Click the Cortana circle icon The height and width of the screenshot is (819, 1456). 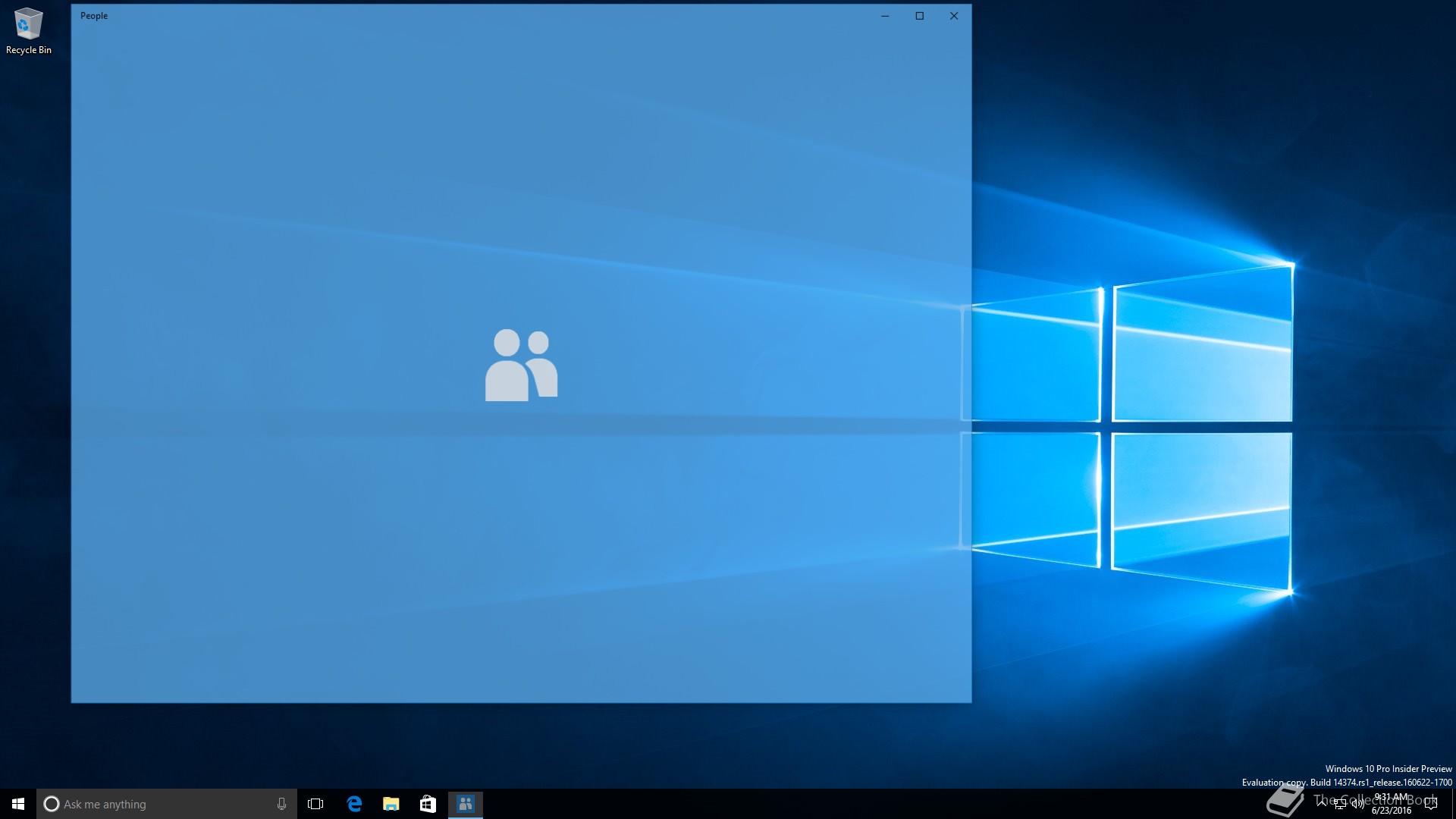point(52,804)
